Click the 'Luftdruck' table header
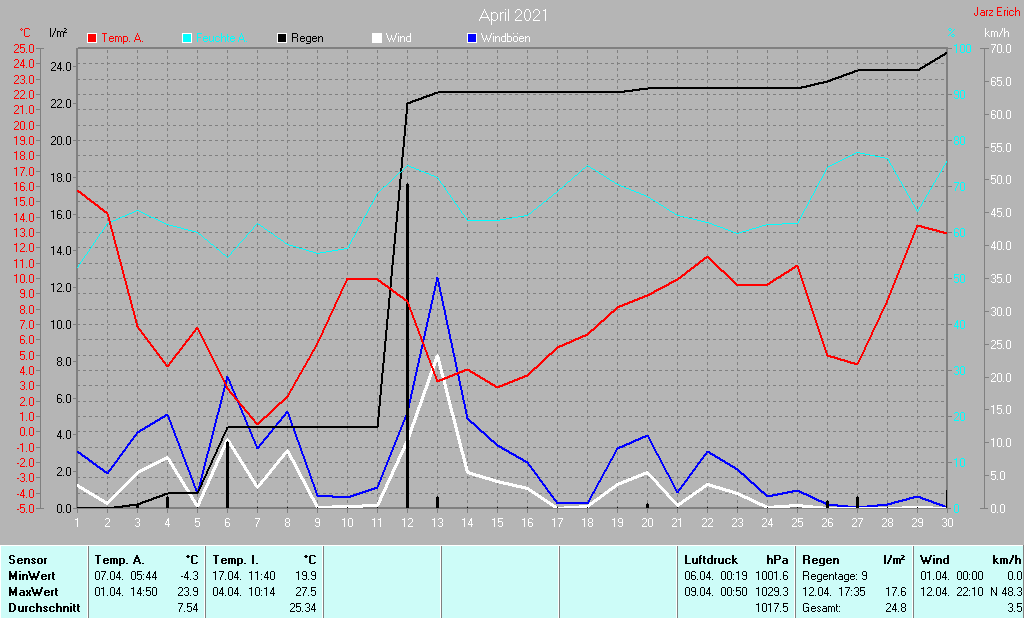This screenshot has width=1024, height=618. (711, 560)
